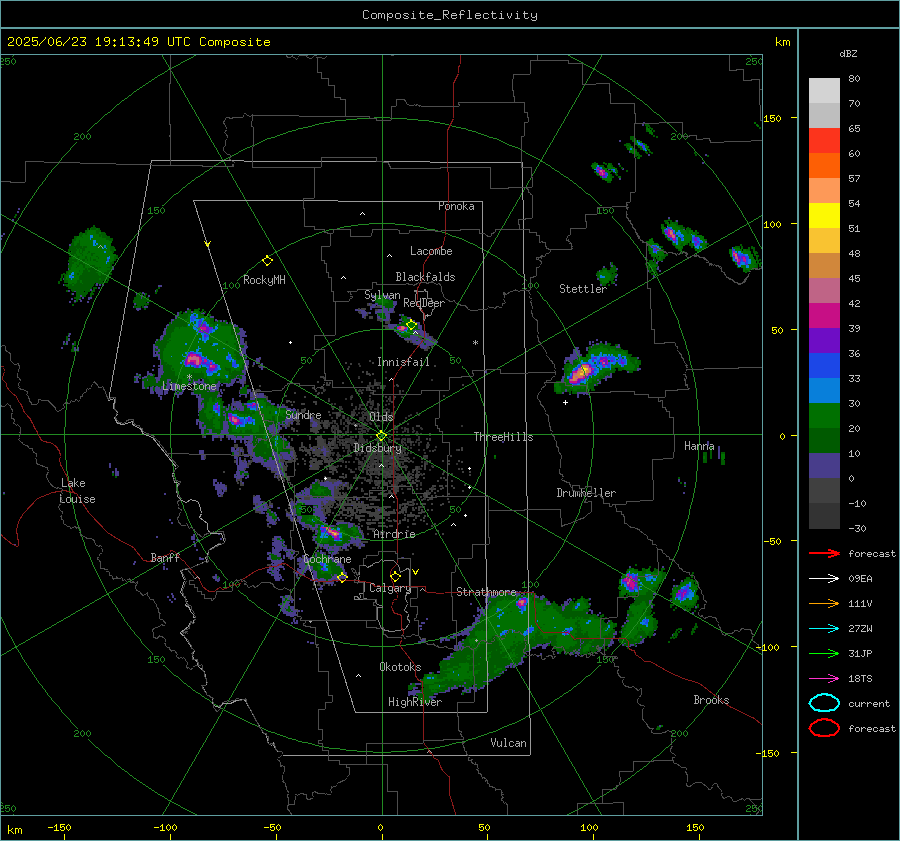900x841 pixels.
Task: Click the Sundre town label
Action: tap(303, 415)
